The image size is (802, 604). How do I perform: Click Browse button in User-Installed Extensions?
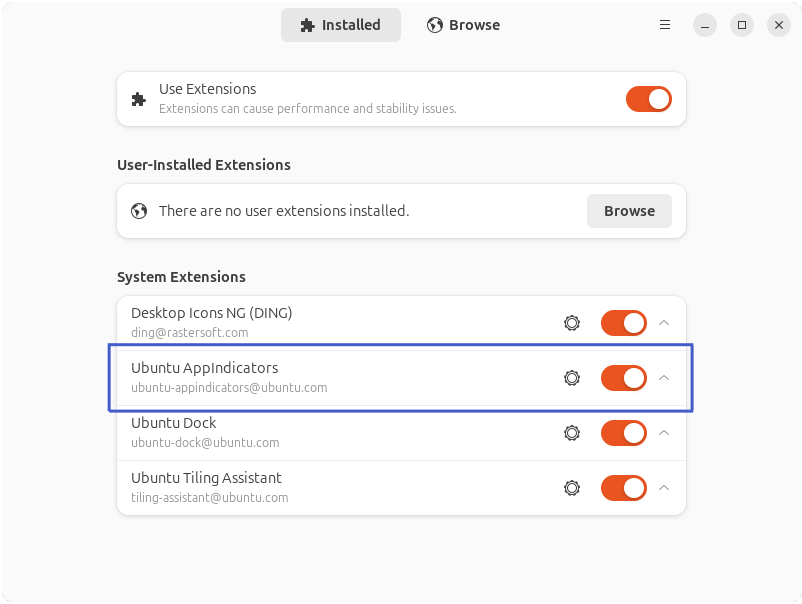click(629, 211)
